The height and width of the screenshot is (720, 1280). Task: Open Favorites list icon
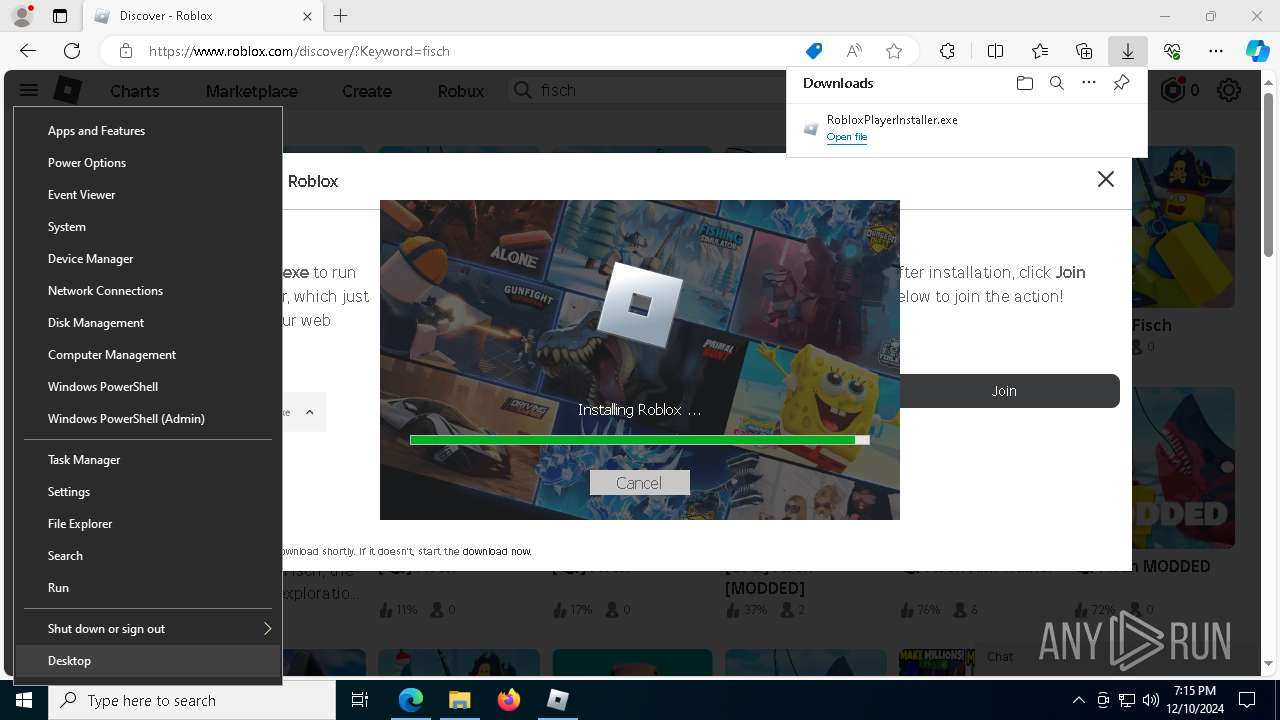pyautogui.click(x=1040, y=51)
